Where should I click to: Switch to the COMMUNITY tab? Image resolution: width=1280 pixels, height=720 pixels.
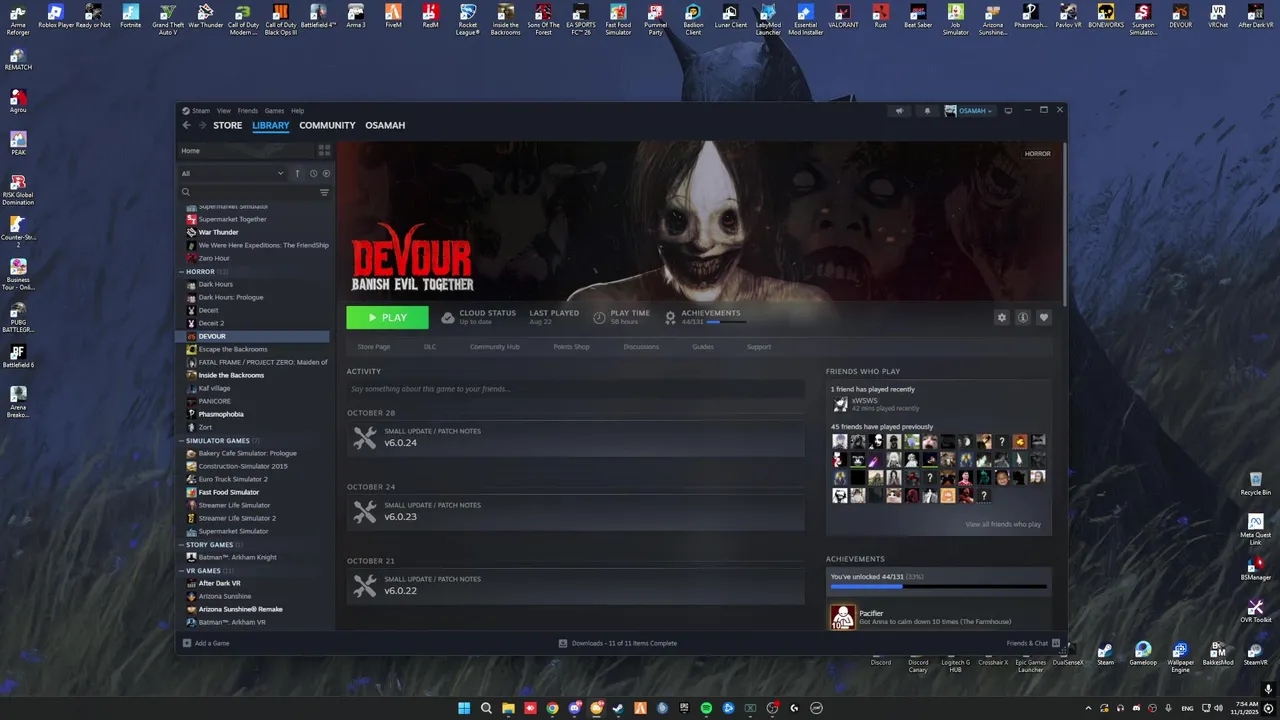[x=327, y=125]
